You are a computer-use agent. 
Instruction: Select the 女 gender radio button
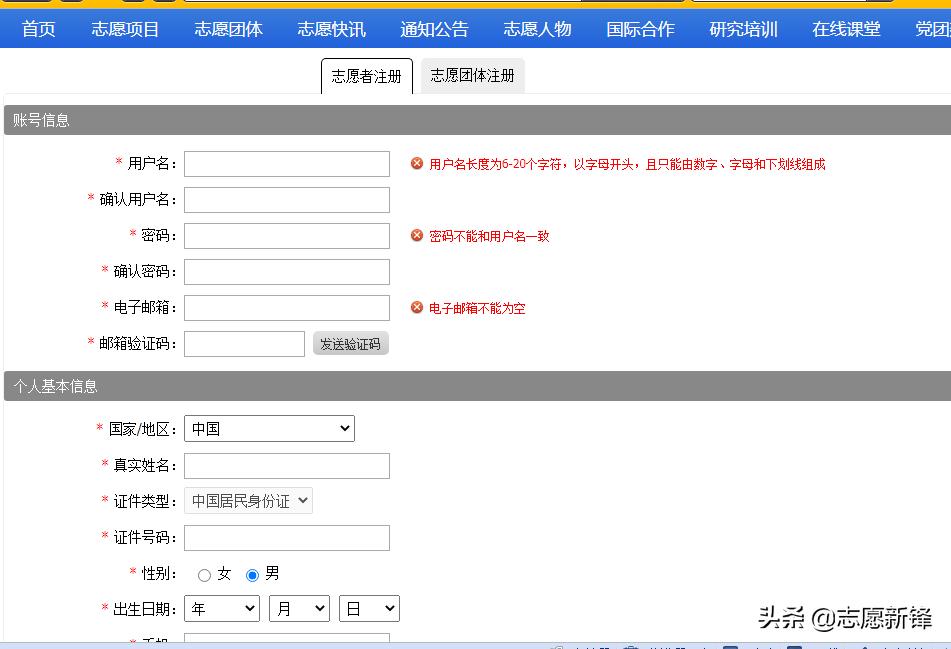point(203,573)
